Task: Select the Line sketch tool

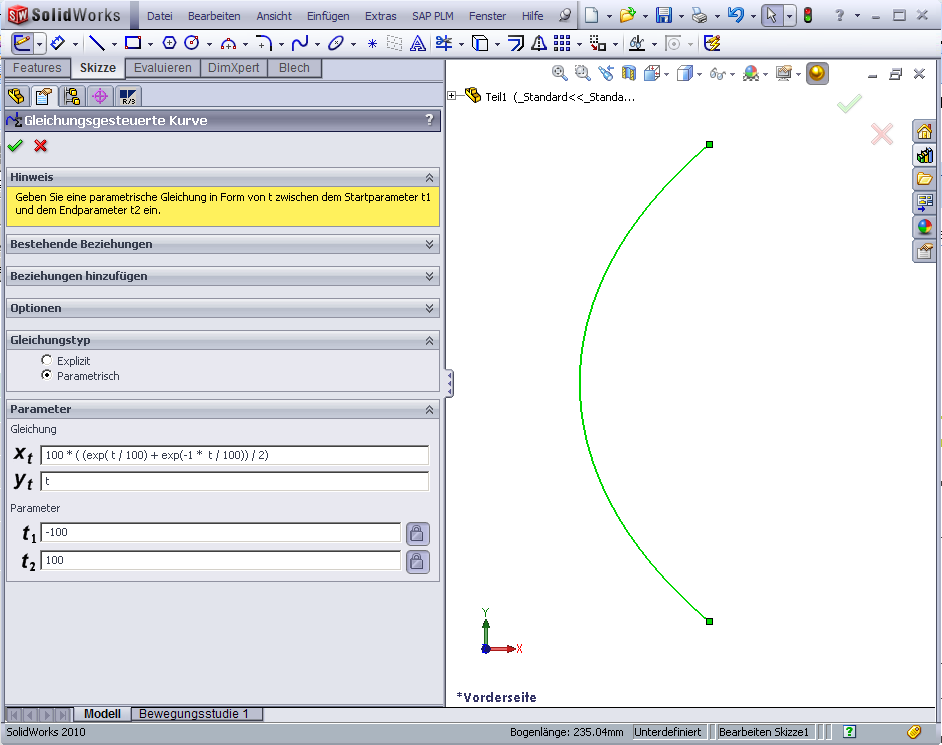Action: pyautogui.click(x=97, y=43)
